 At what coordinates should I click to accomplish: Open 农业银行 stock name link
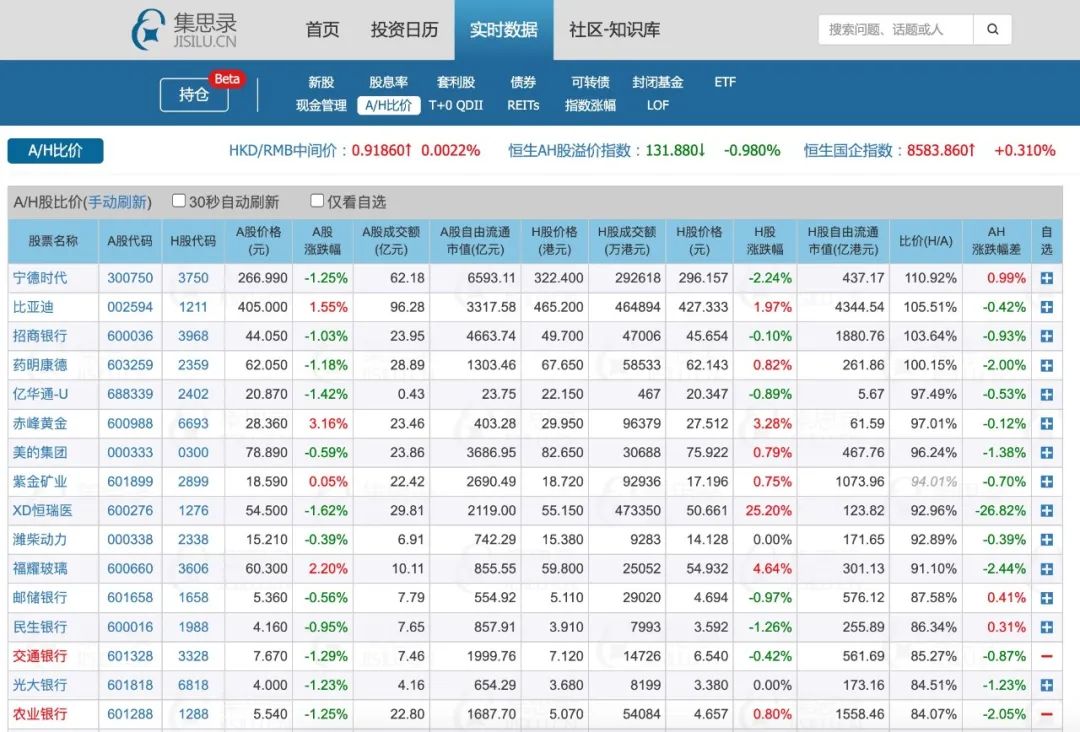[x=40, y=714]
